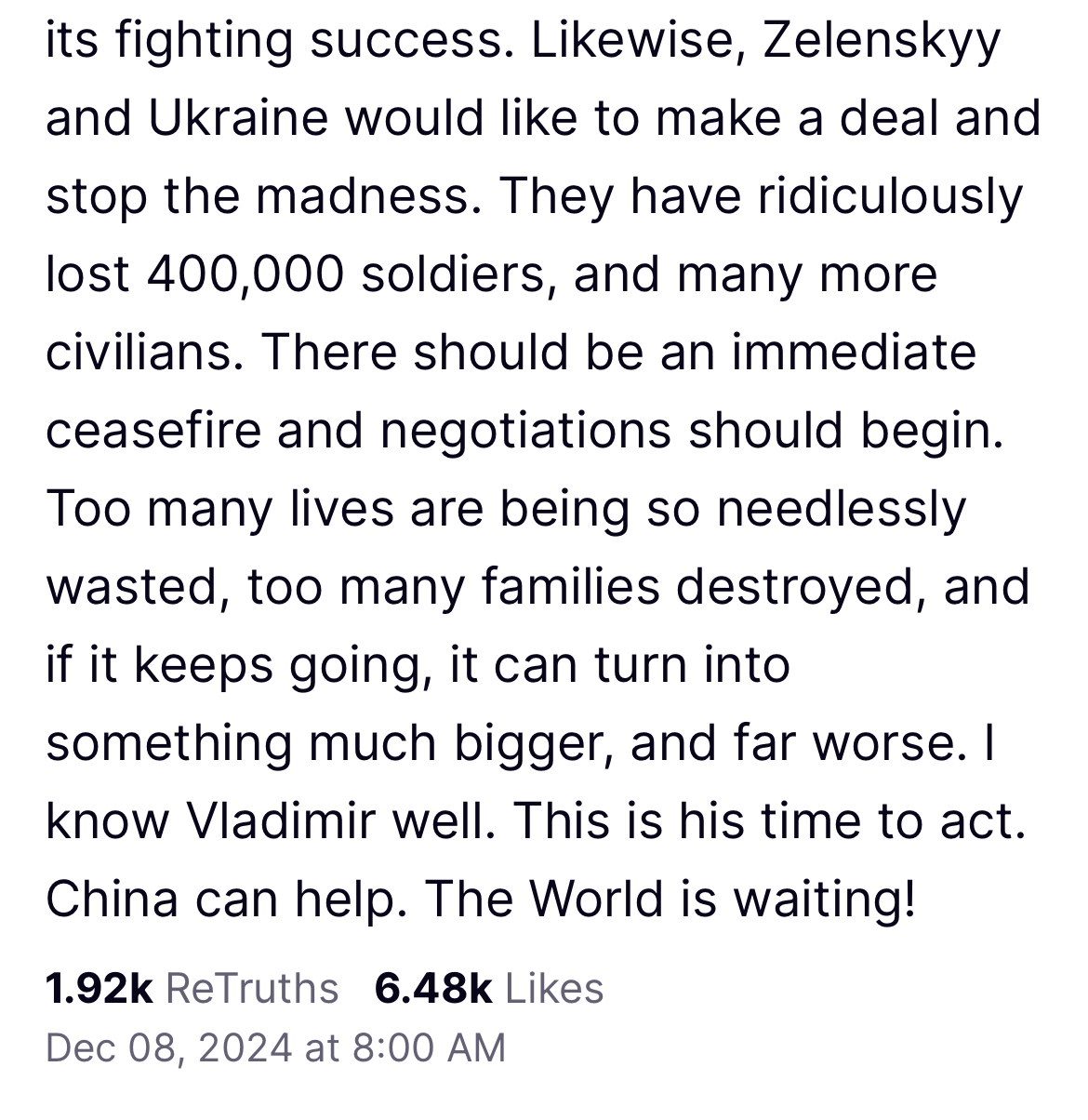Click the word "Vladimir" in the post
Viewport: 1088px width, 1120px height.
click(x=283, y=821)
